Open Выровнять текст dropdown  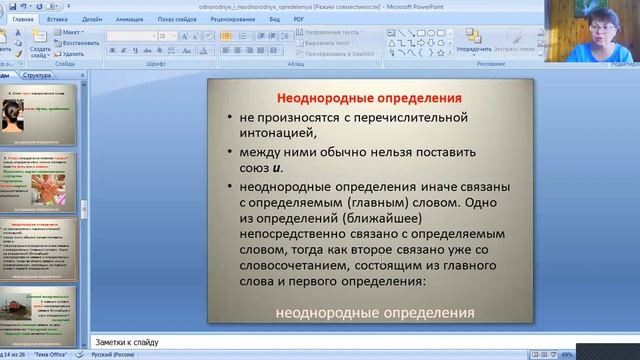325,43
